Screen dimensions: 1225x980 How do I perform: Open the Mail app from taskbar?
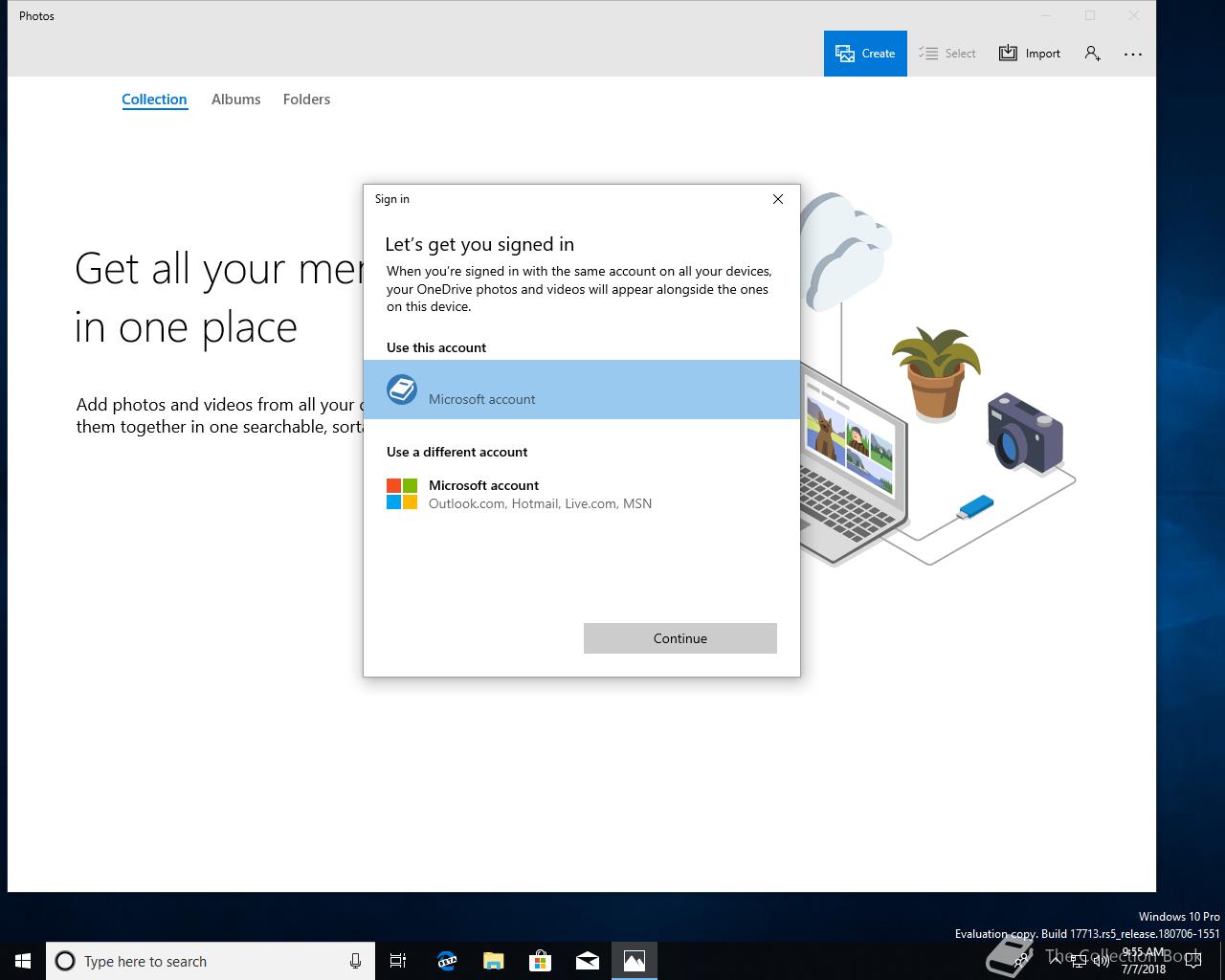[587, 961]
